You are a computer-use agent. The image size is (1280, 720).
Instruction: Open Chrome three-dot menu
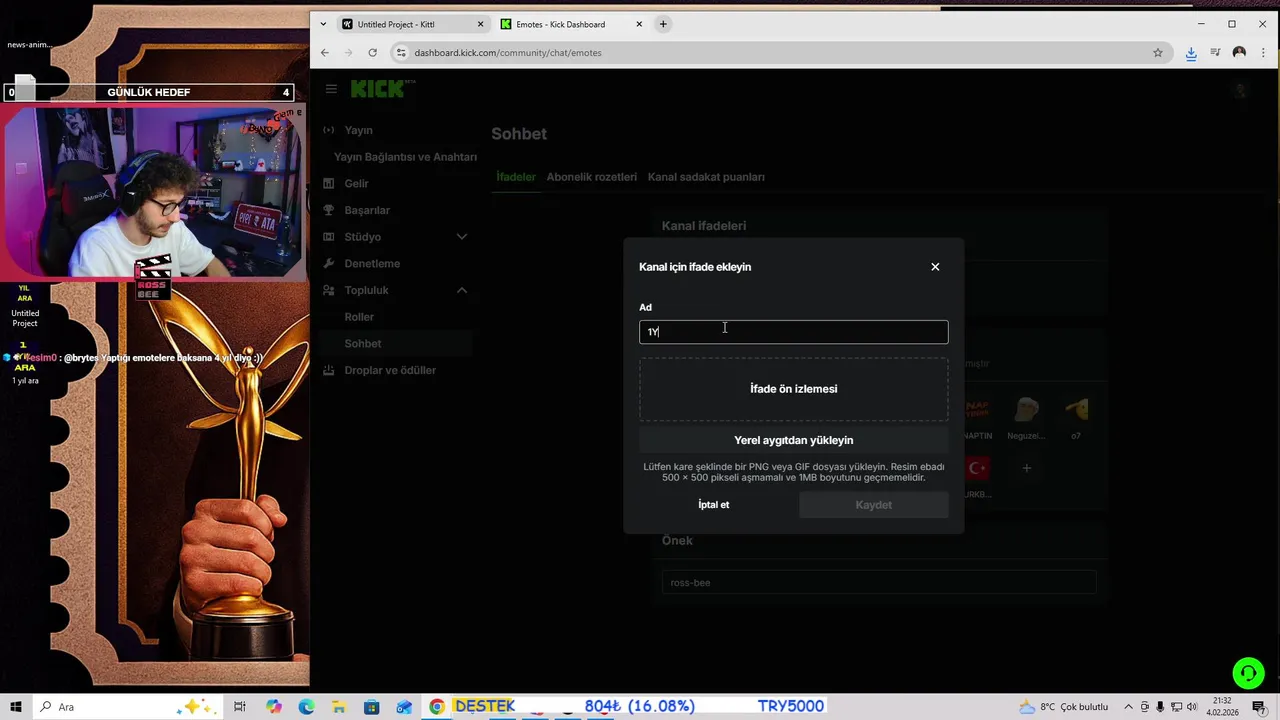click(x=1263, y=53)
